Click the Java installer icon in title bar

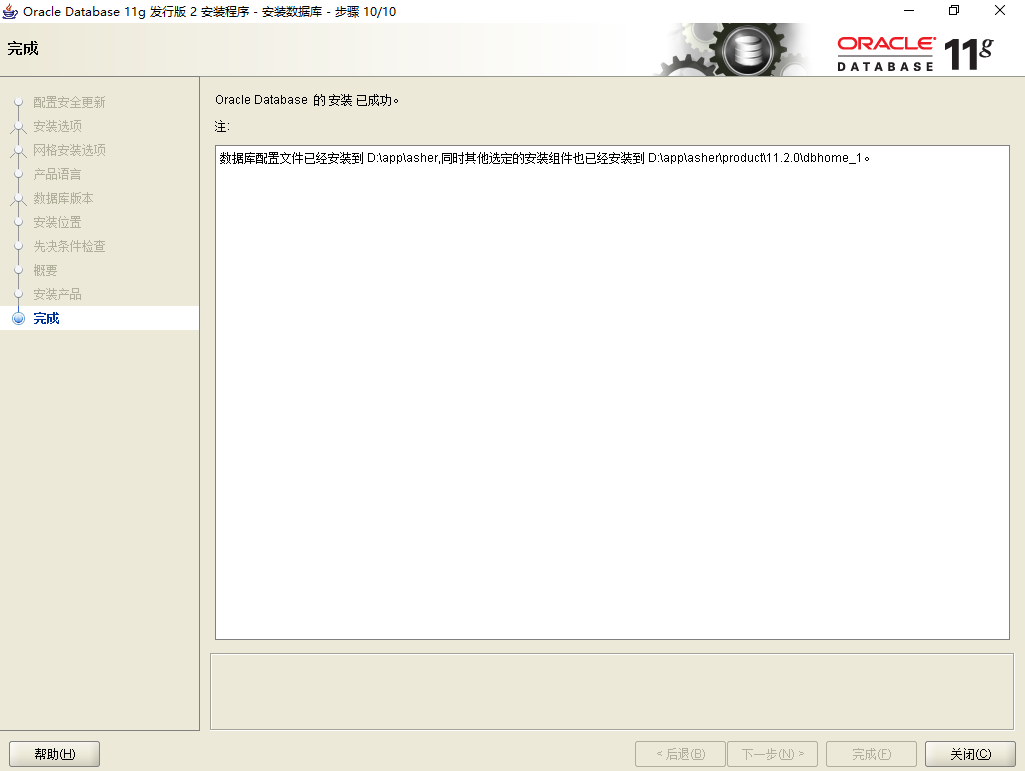click(10, 11)
